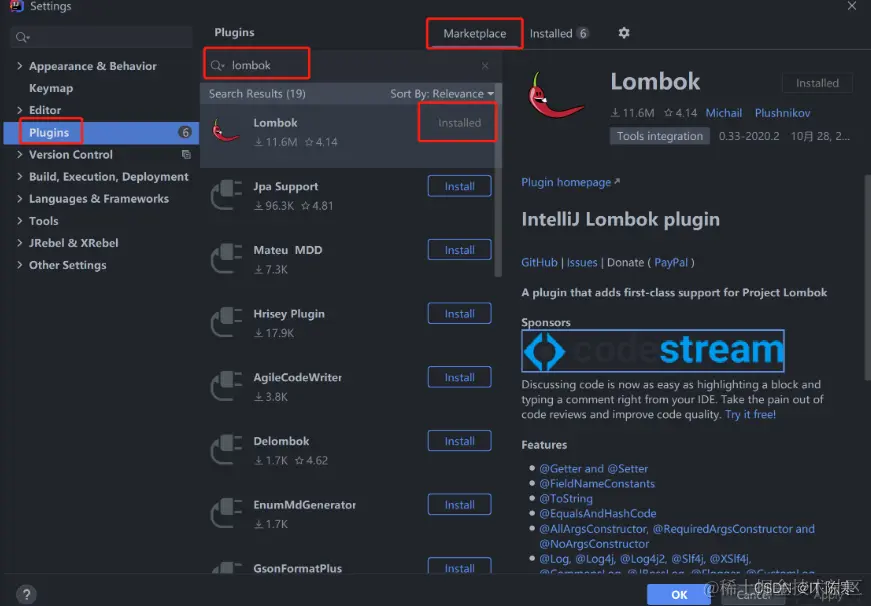
Task: Install the Hrisey Plugin
Action: [459, 313]
